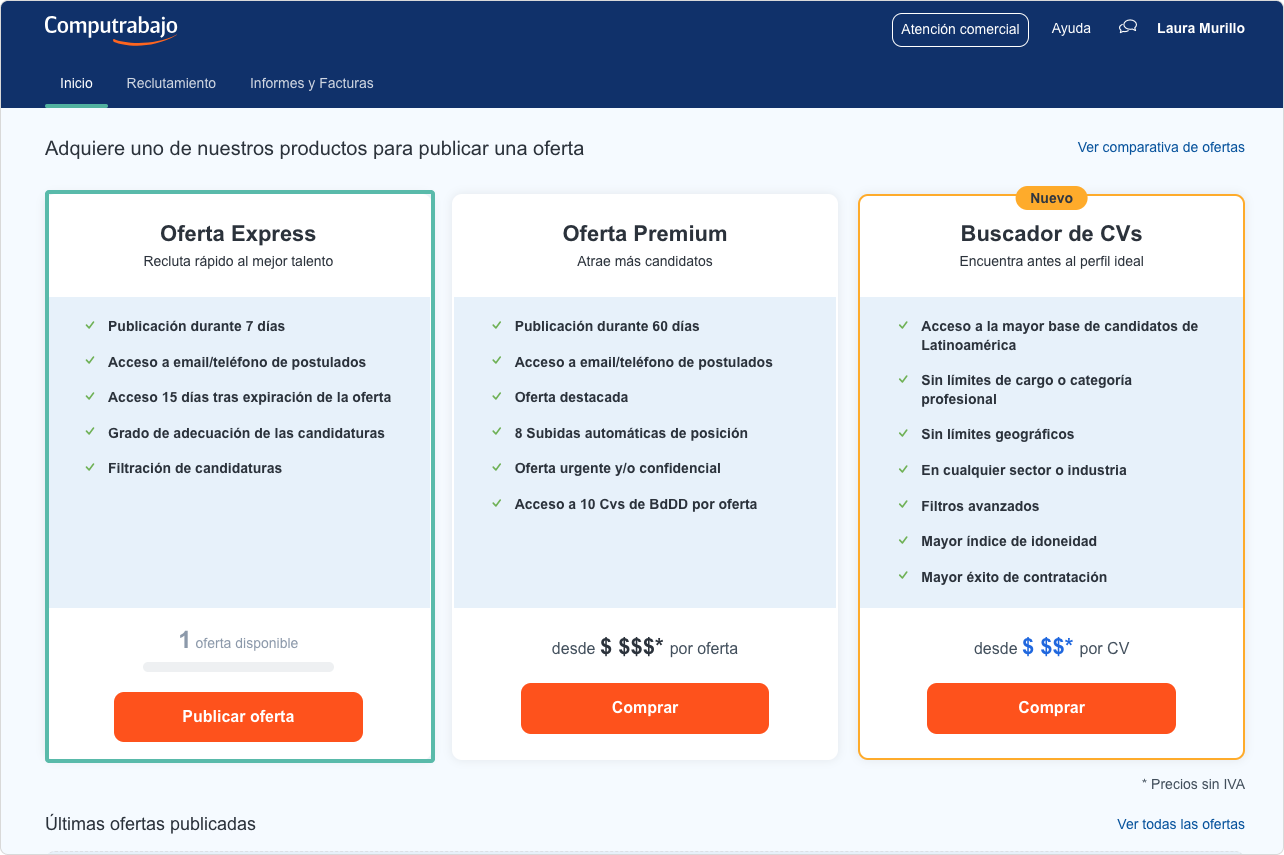This screenshot has height=855, width=1284.
Task: Switch to the Inicio tab
Action: coord(76,83)
